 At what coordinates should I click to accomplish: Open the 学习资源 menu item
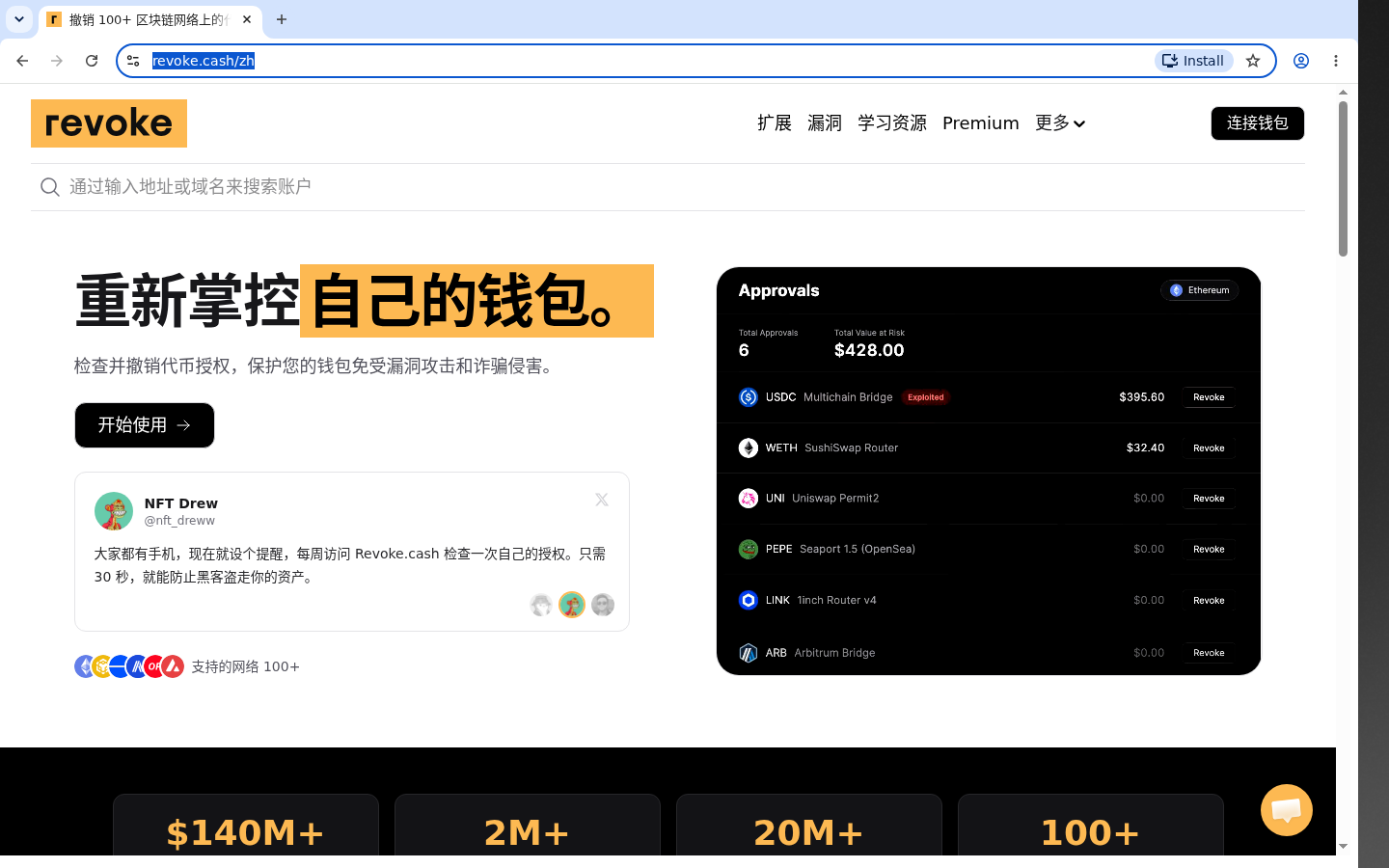coord(892,123)
